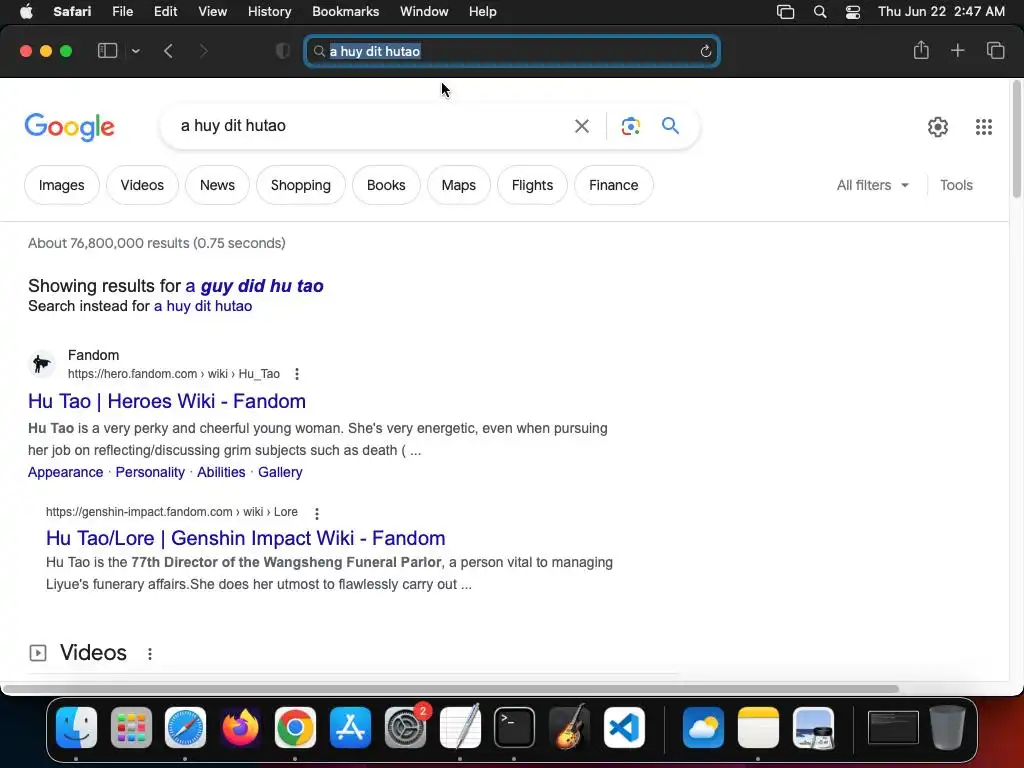Launch Google Chrome from the Dock
The image size is (1024, 768).
[x=295, y=728]
